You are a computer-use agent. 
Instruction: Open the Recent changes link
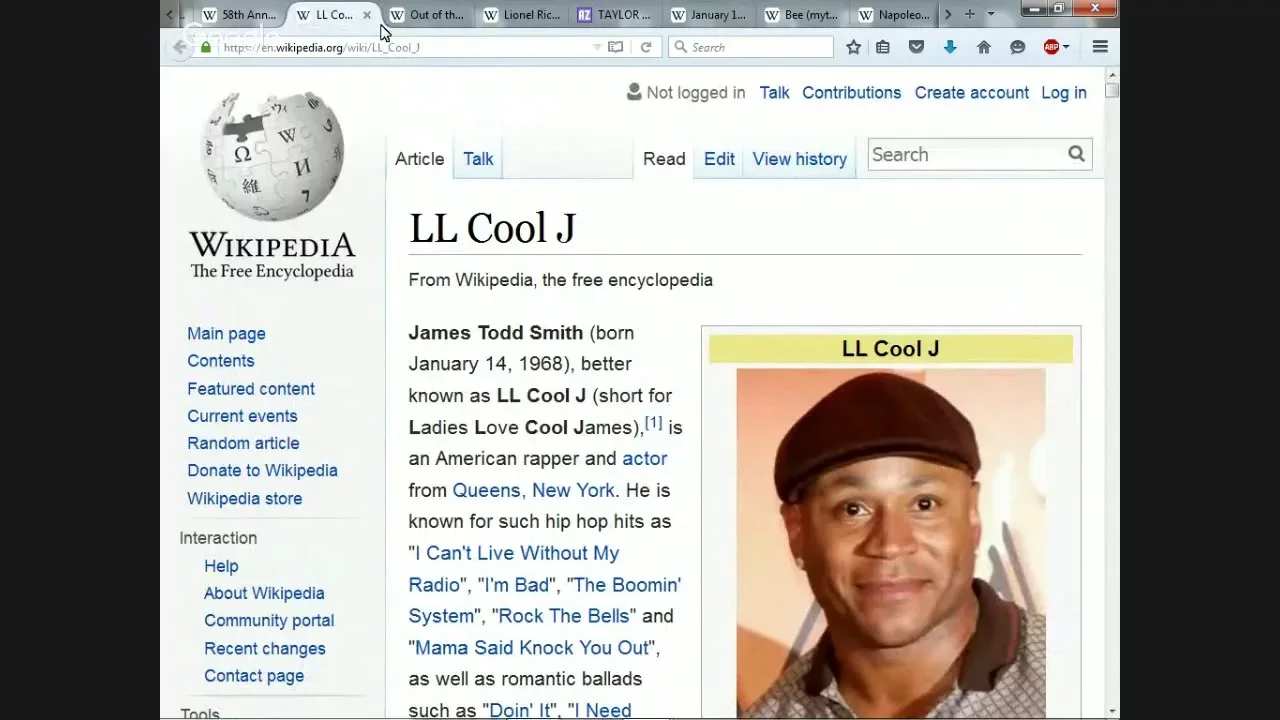[x=264, y=649]
